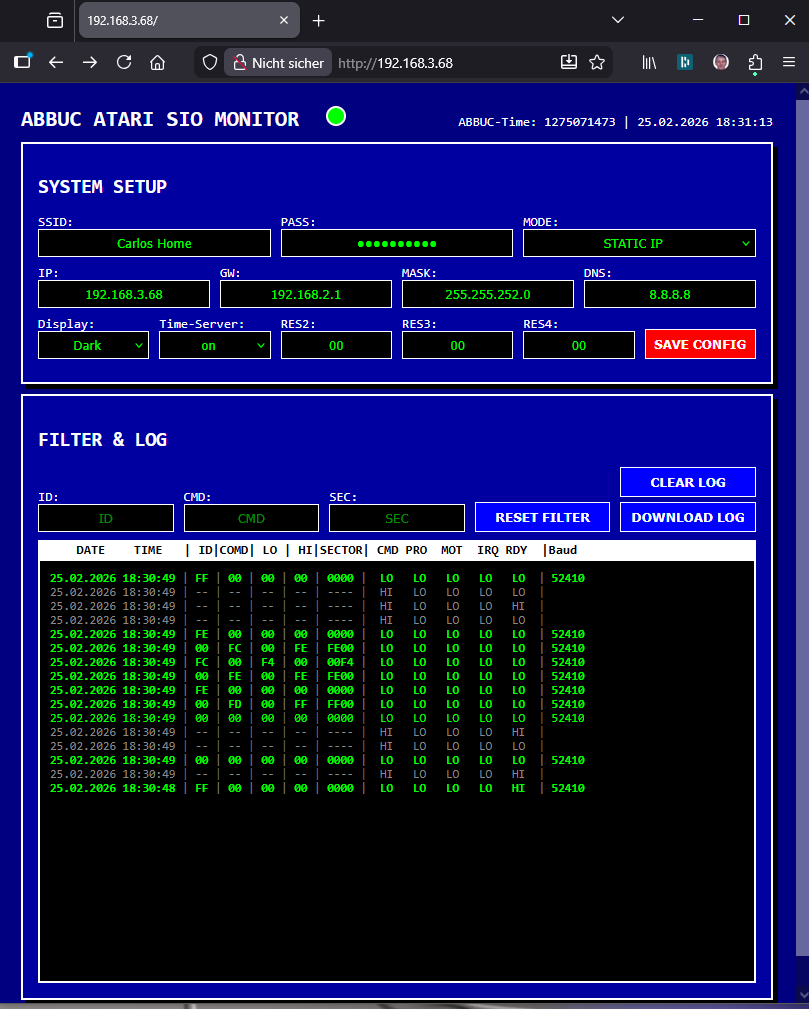Click the Firefox profile avatar icon
Viewport: 809px width, 1009px height.
tap(720, 61)
